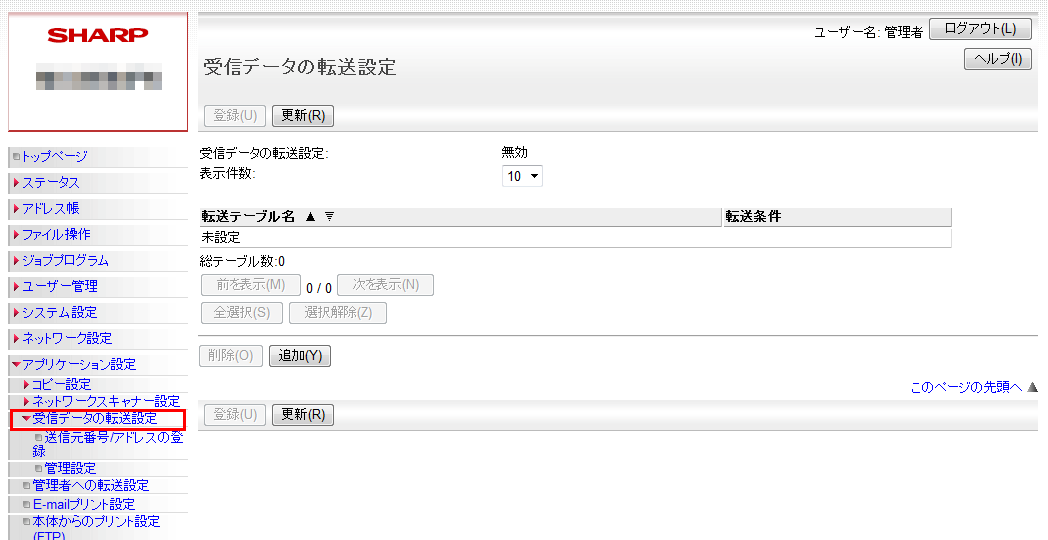Open the トップページ sidebar link

(54, 156)
